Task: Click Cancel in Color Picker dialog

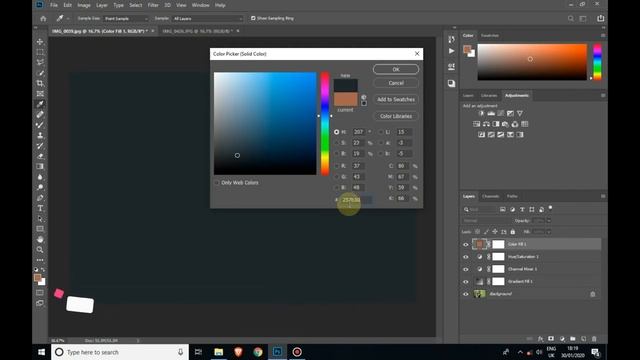Action: tap(396, 83)
